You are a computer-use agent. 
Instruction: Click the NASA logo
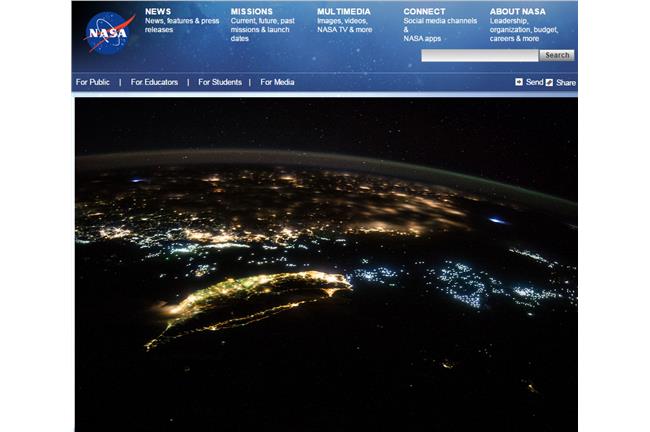[109, 34]
